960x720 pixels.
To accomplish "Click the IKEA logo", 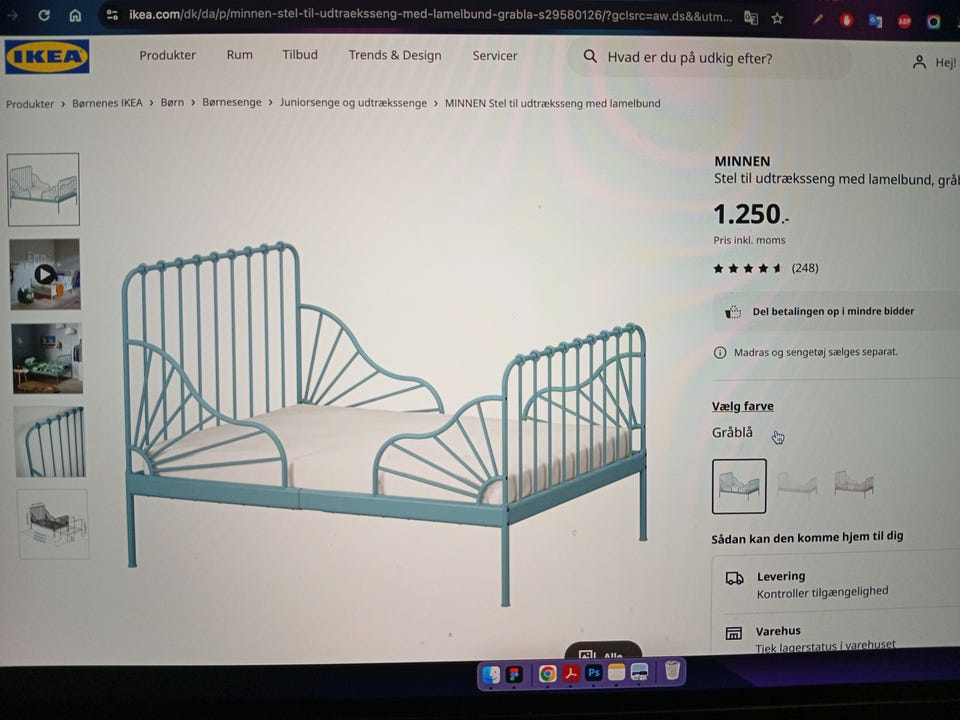I will [47, 56].
